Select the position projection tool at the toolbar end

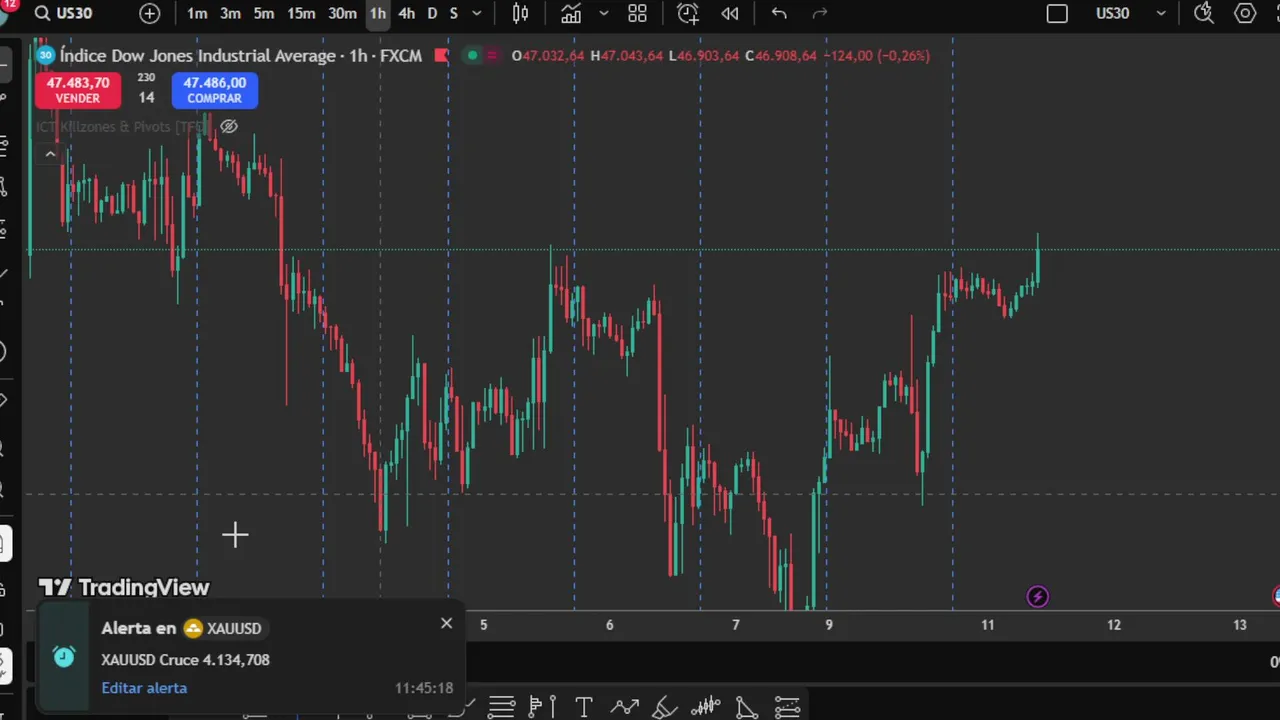click(x=787, y=707)
